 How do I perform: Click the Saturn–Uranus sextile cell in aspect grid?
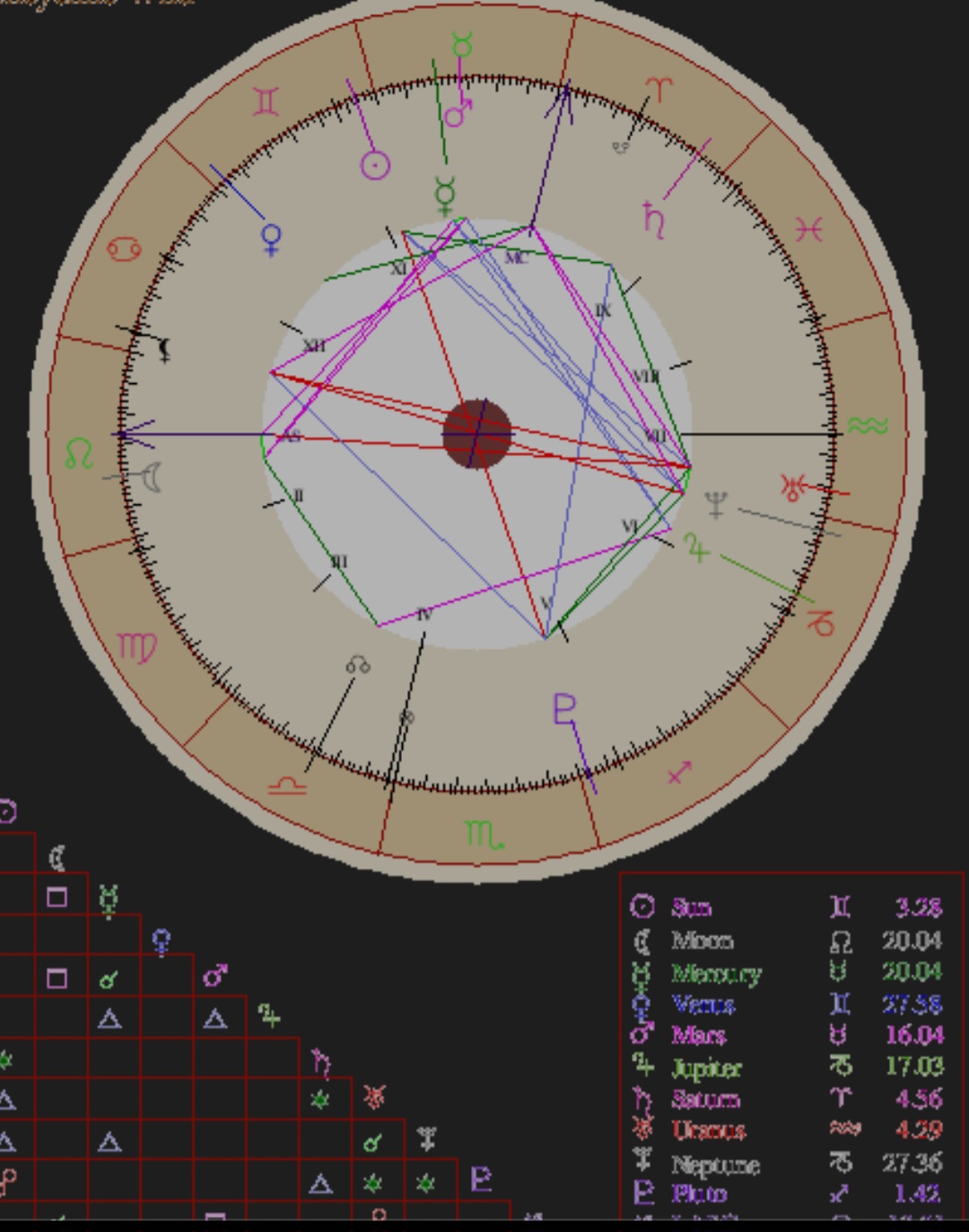(x=321, y=1100)
